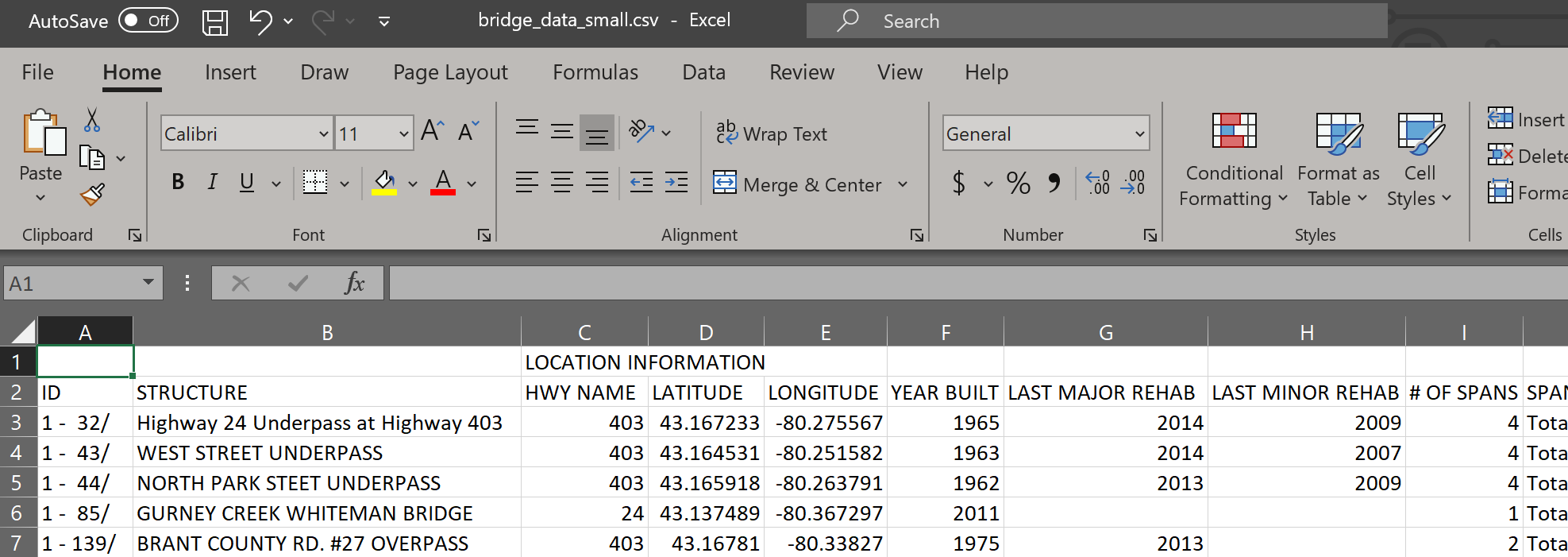
Task: Click Middle Align icon
Action: click(562, 131)
